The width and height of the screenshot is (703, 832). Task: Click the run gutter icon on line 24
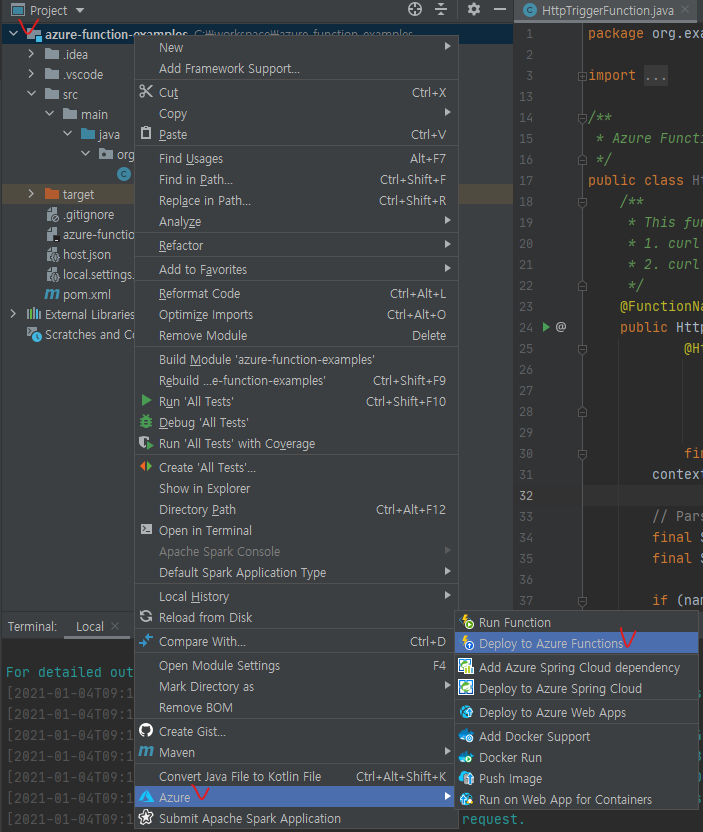coord(546,327)
